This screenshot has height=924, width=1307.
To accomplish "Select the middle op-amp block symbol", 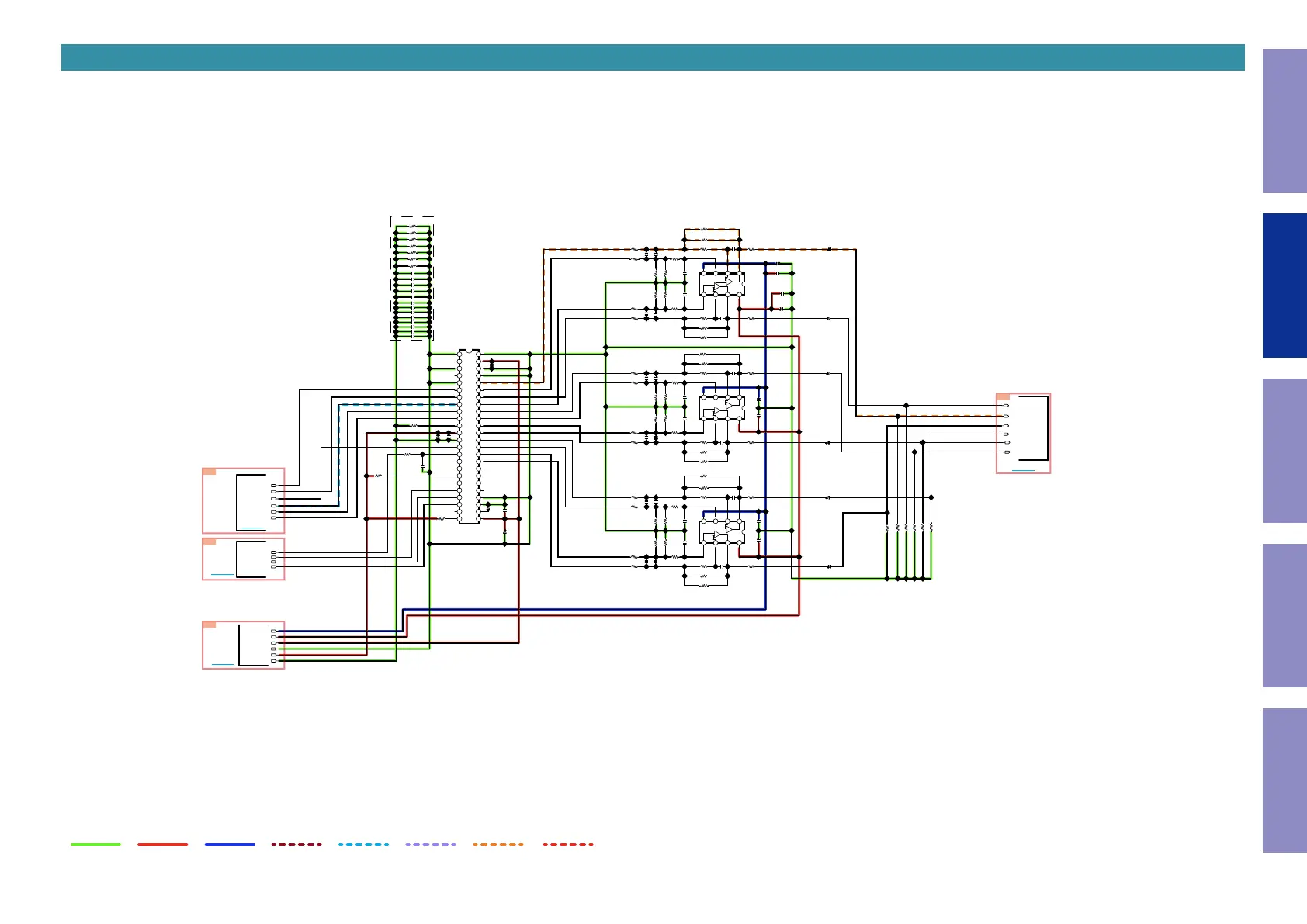I will pyautogui.click(x=722, y=408).
